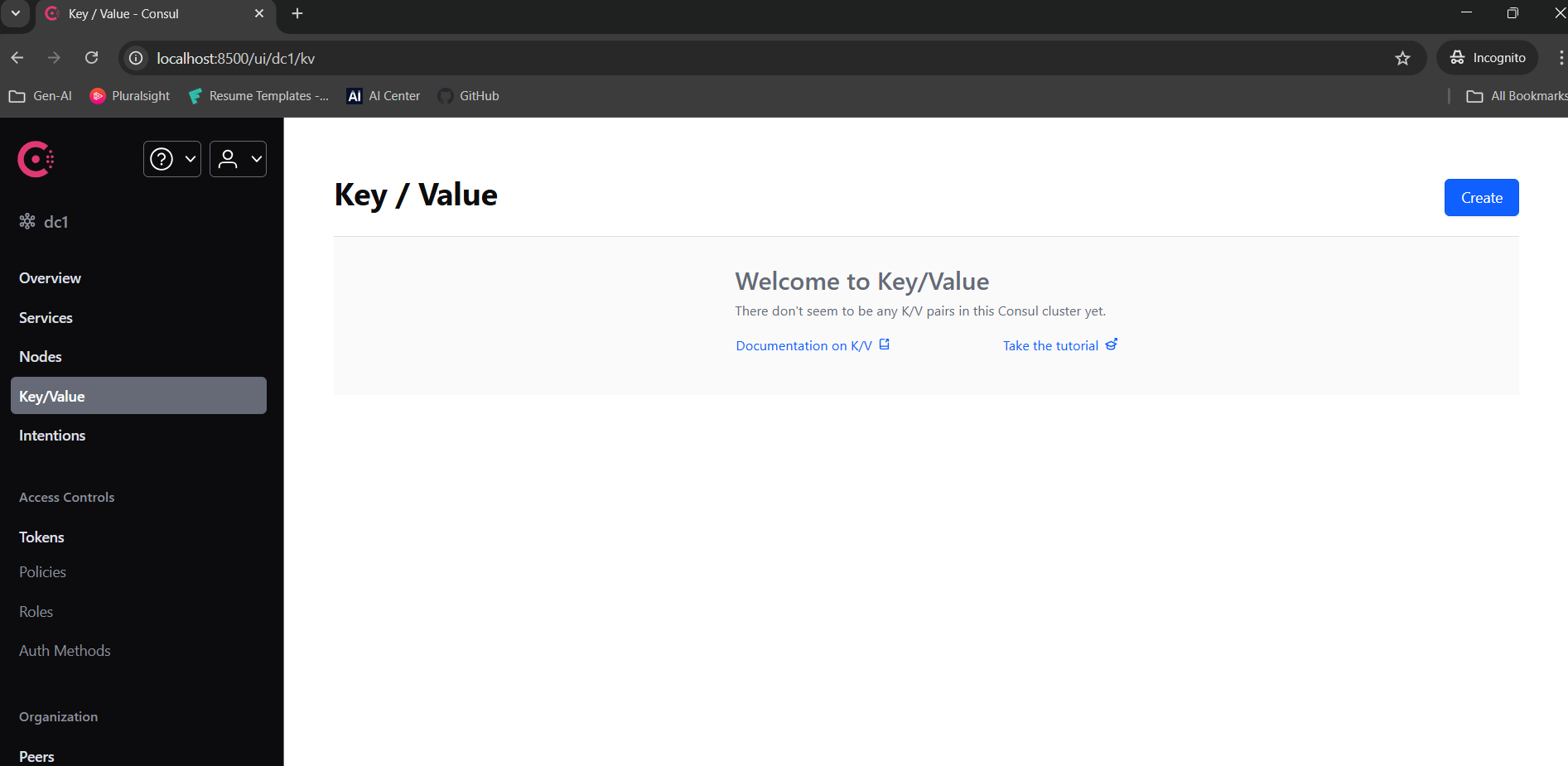Click the bookmark star icon

(x=1402, y=58)
